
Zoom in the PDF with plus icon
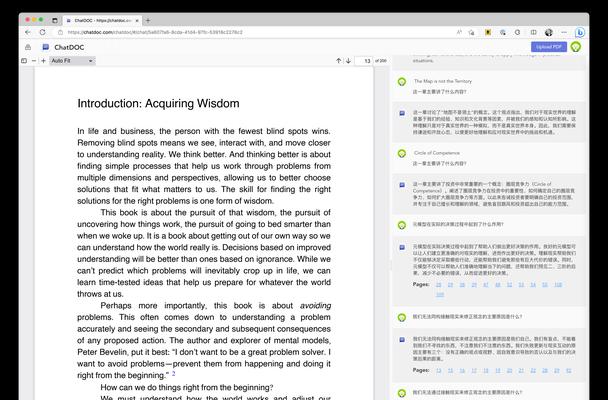coord(43,61)
